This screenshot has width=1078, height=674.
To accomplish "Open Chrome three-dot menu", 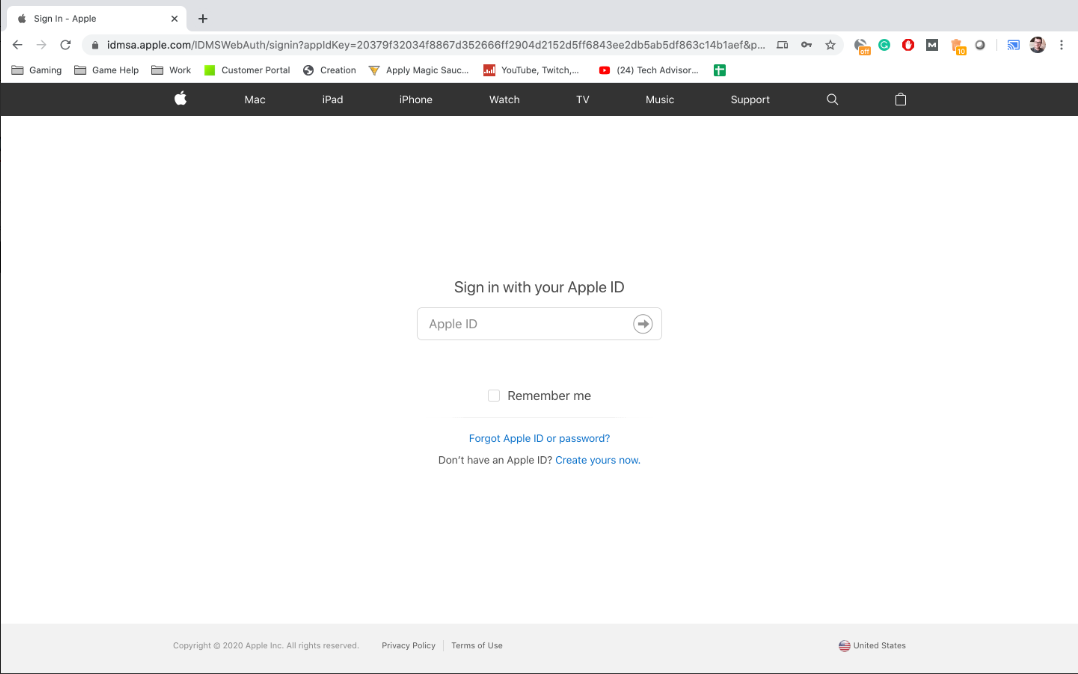I will [1062, 45].
